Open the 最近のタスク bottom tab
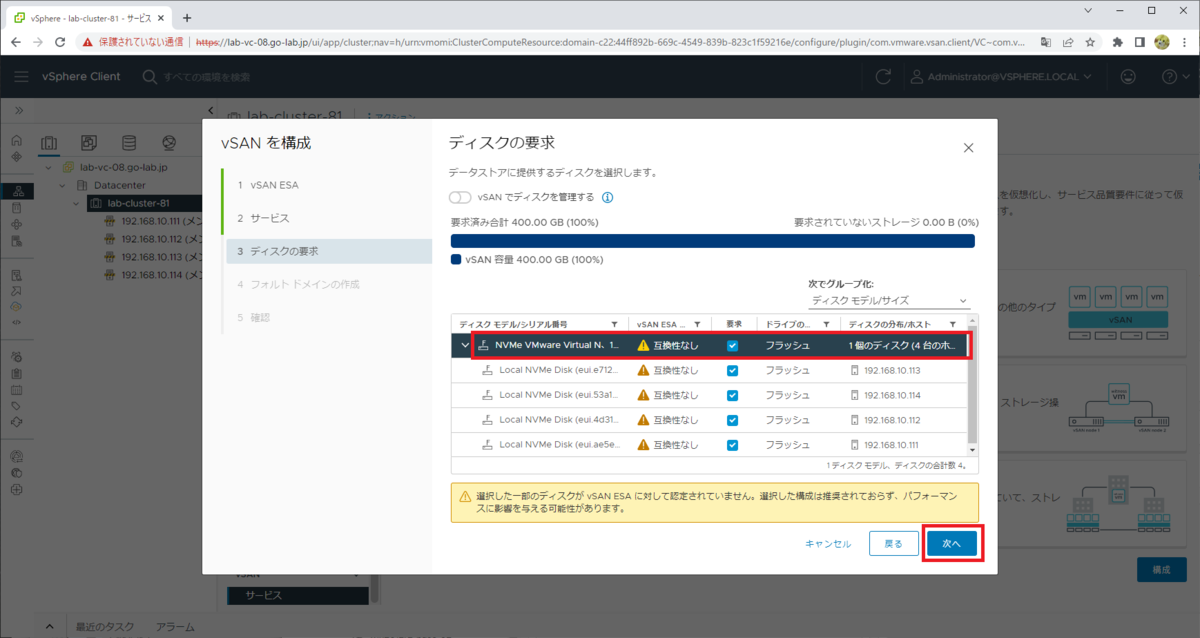This screenshot has height=638, width=1200. click(x=105, y=627)
